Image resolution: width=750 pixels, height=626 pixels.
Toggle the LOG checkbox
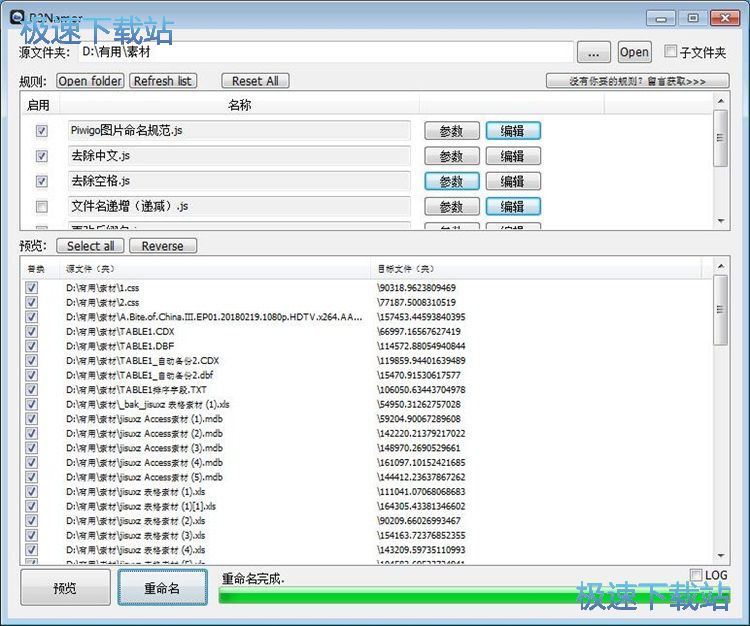(x=696, y=575)
